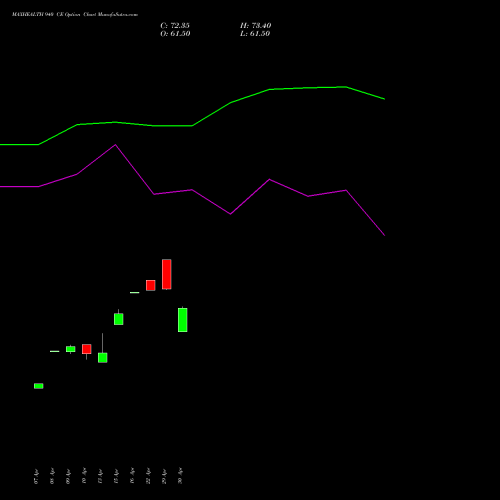Click the flat doji candle for 16 Apr

pos(135,293)
